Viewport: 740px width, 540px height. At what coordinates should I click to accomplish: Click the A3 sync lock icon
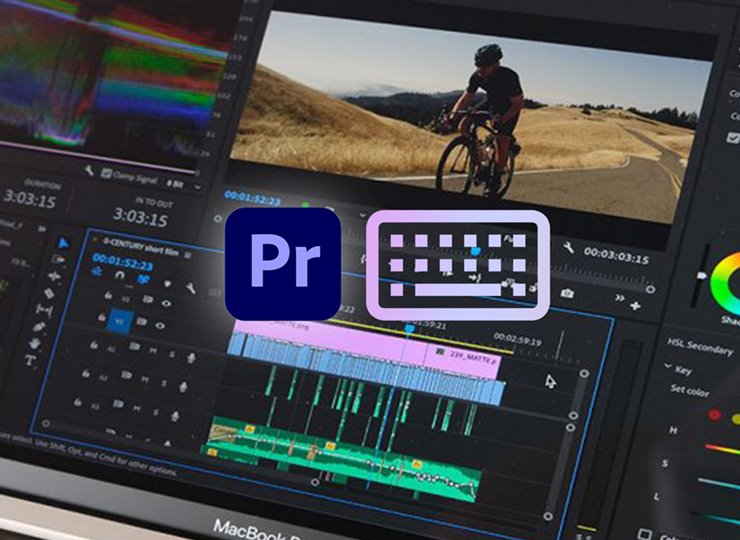pos(118,404)
